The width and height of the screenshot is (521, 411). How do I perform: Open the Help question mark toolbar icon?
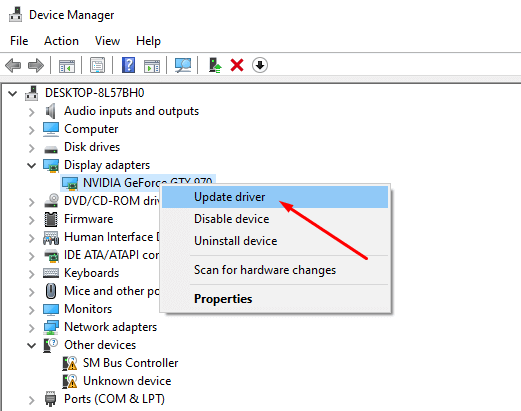point(128,65)
